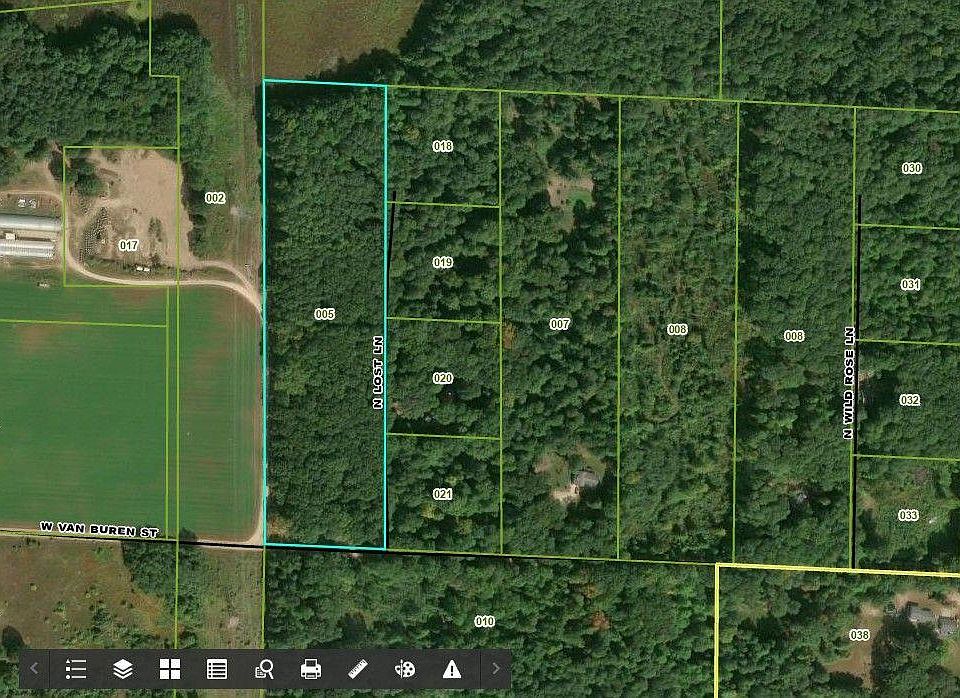Click the warning disclaimer icon
960x698 pixels.
pyautogui.click(x=452, y=669)
